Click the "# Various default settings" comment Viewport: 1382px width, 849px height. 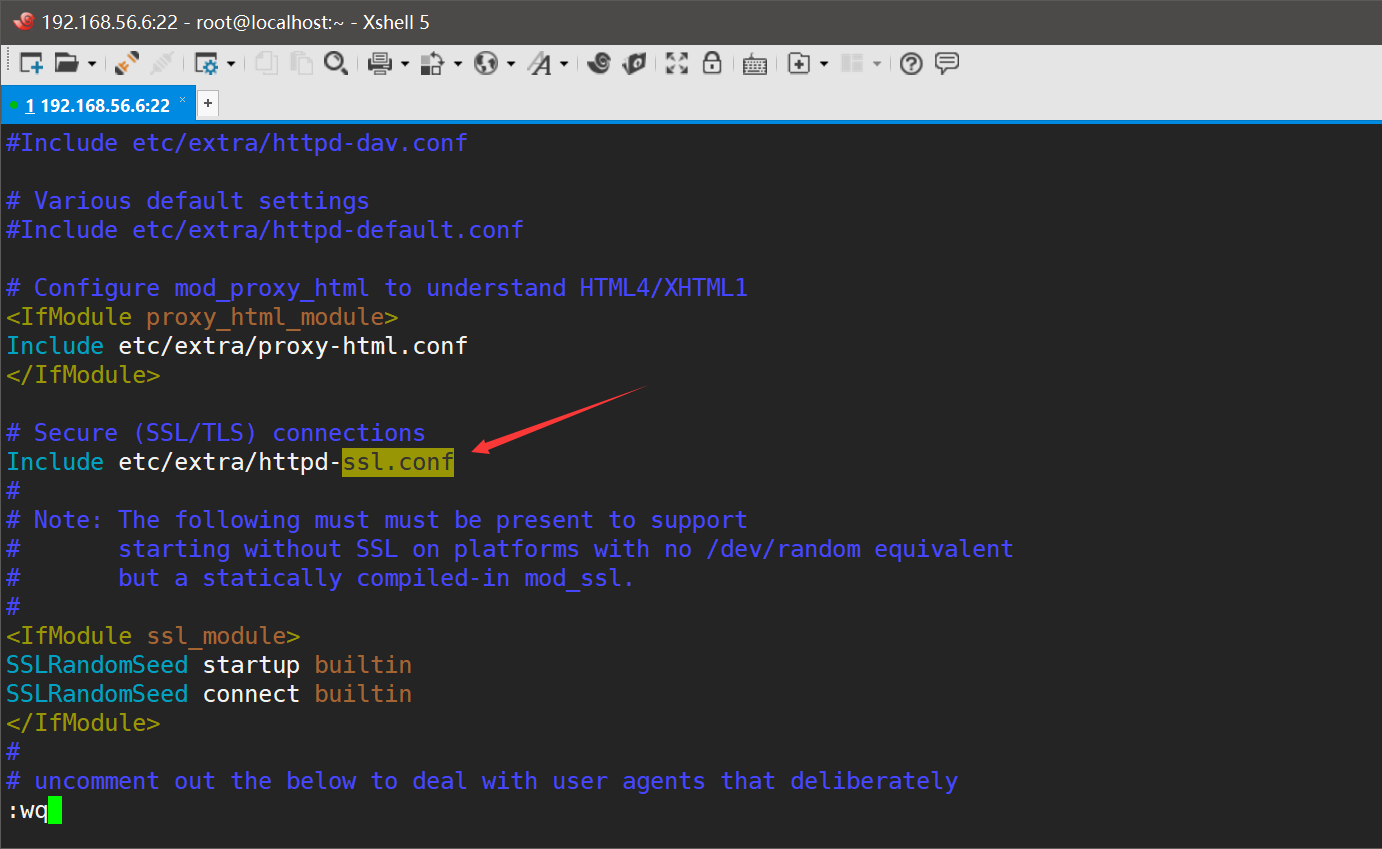click(188, 201)
